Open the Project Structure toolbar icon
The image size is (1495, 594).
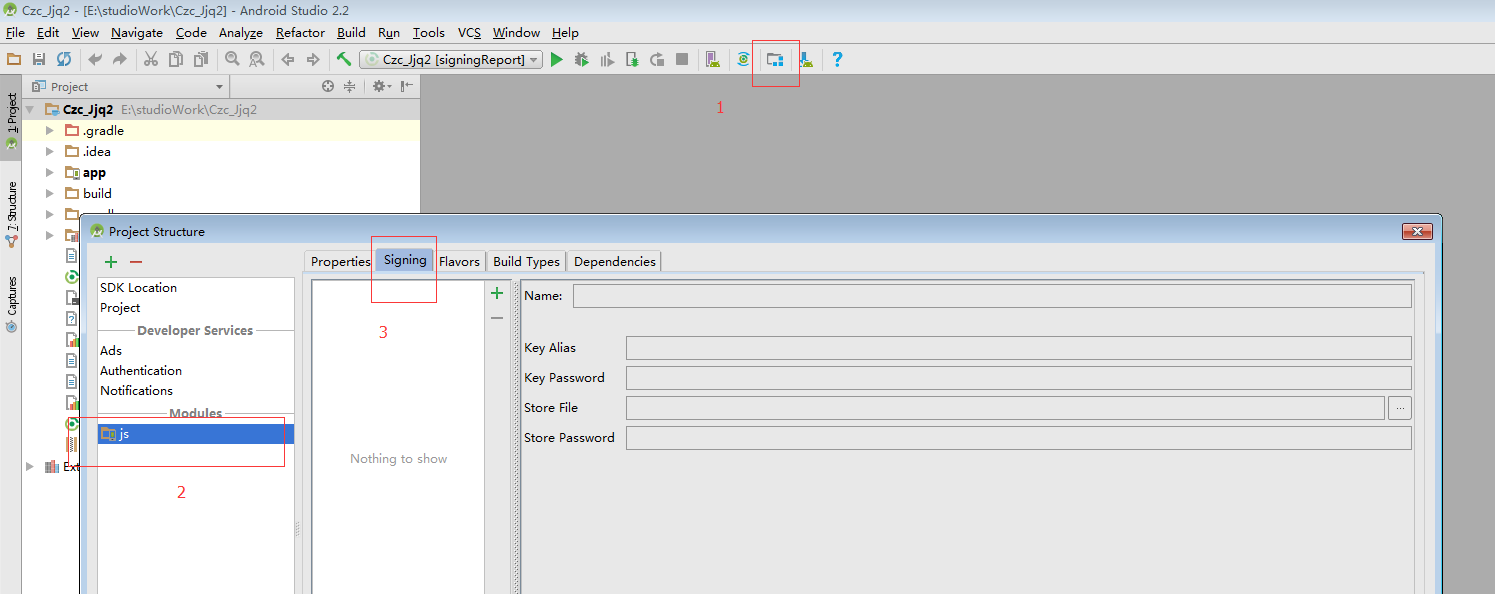(x=774, y=60)
